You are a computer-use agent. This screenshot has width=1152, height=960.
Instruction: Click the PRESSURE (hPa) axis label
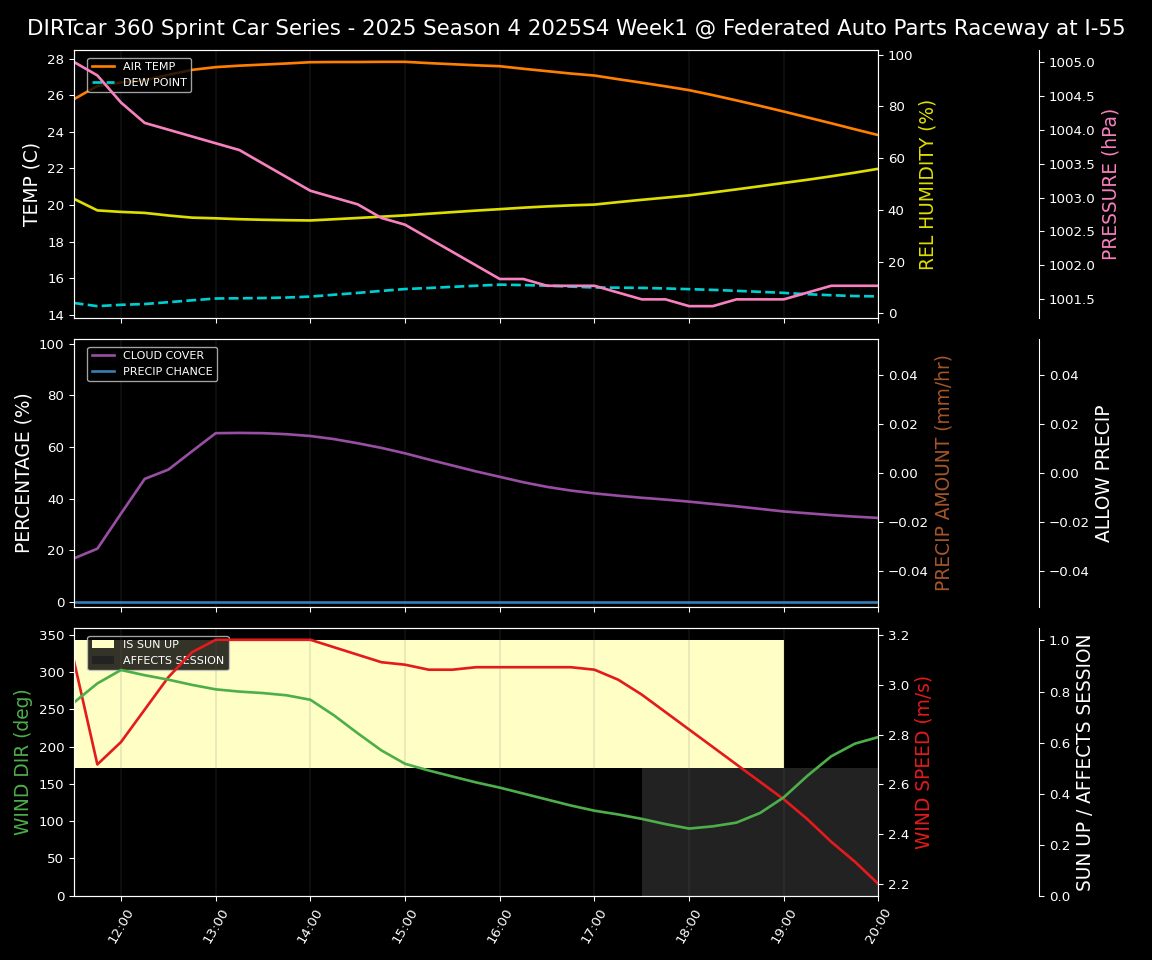coord(1110,184)
